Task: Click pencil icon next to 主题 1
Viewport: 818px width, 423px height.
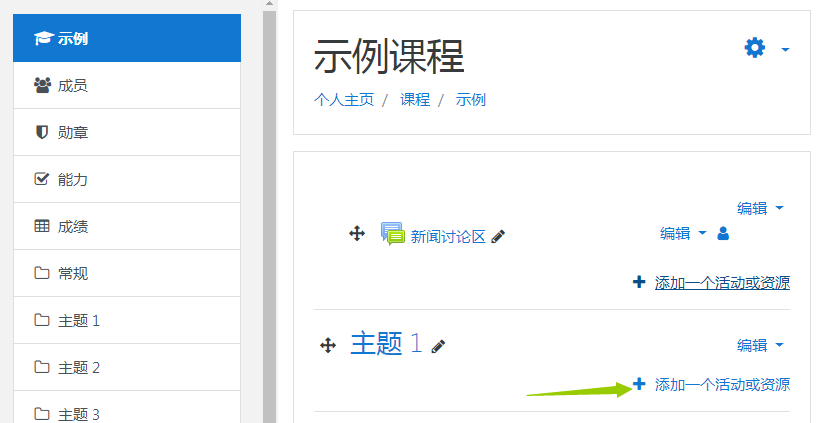Action: tap(438, 346)
